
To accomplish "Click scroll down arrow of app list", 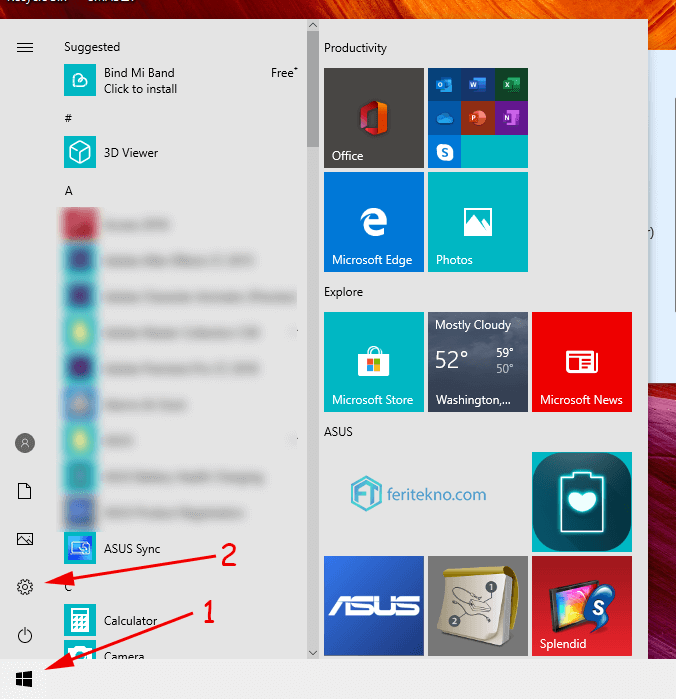I will [x=313, y=653].
